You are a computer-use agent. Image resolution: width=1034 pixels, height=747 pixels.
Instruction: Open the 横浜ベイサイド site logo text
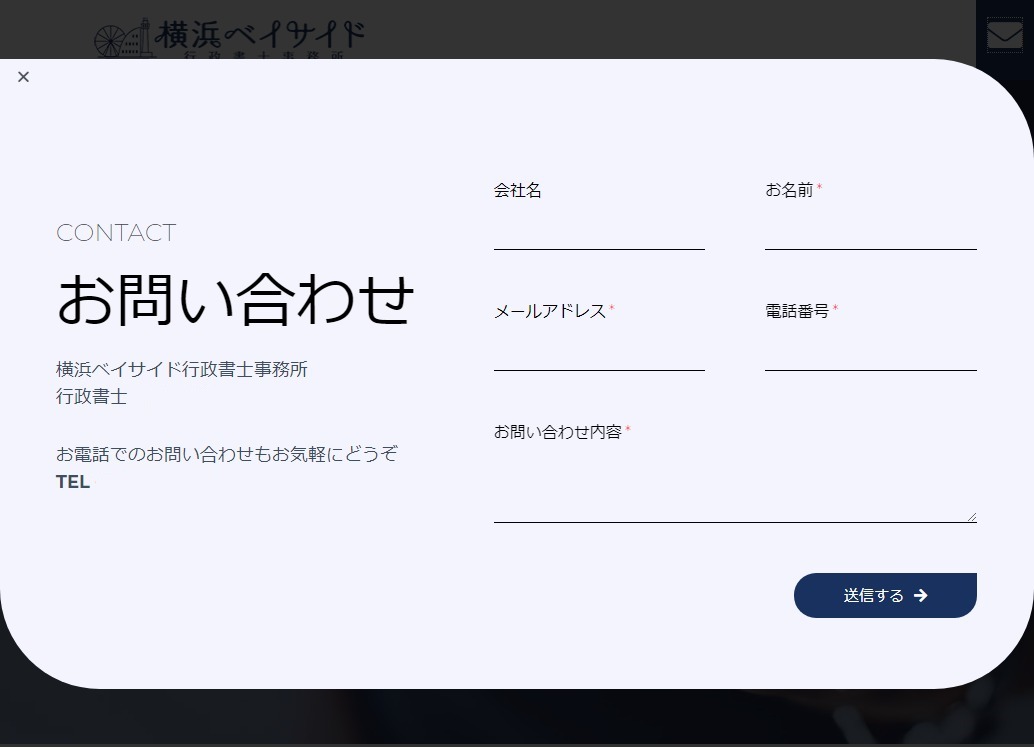pyautogui.click(x=261, y=37)
